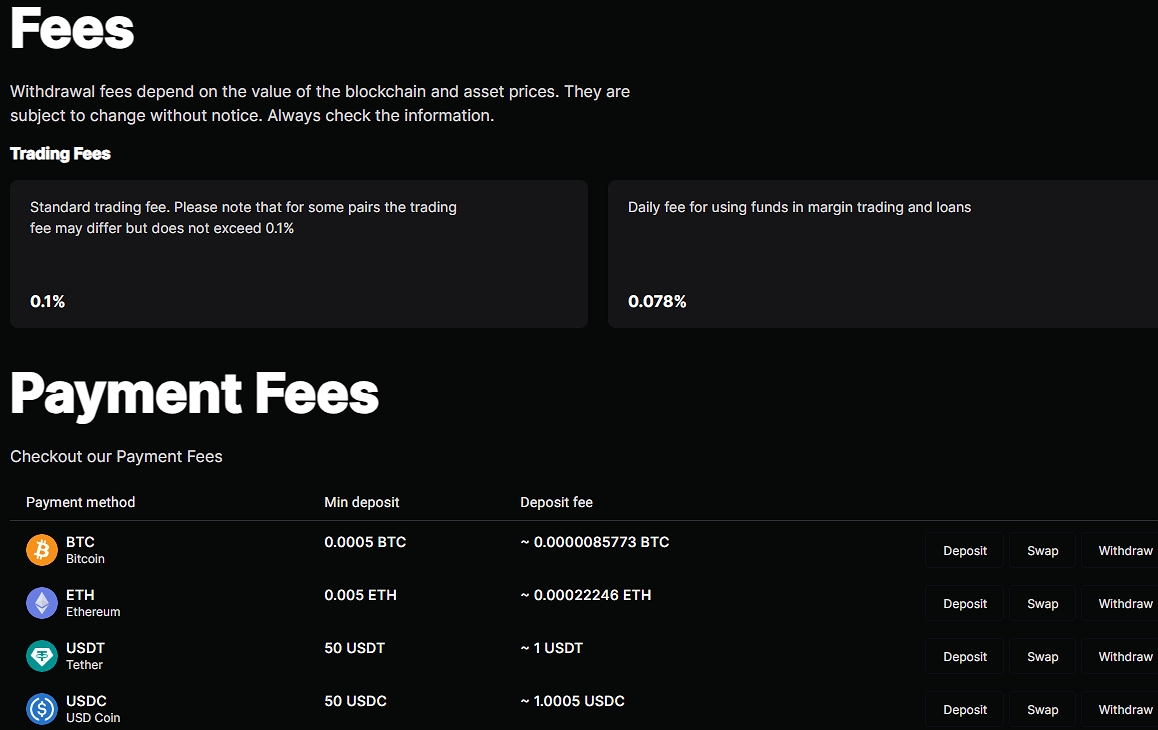Hit Deposit for USDT Tether

964,657
